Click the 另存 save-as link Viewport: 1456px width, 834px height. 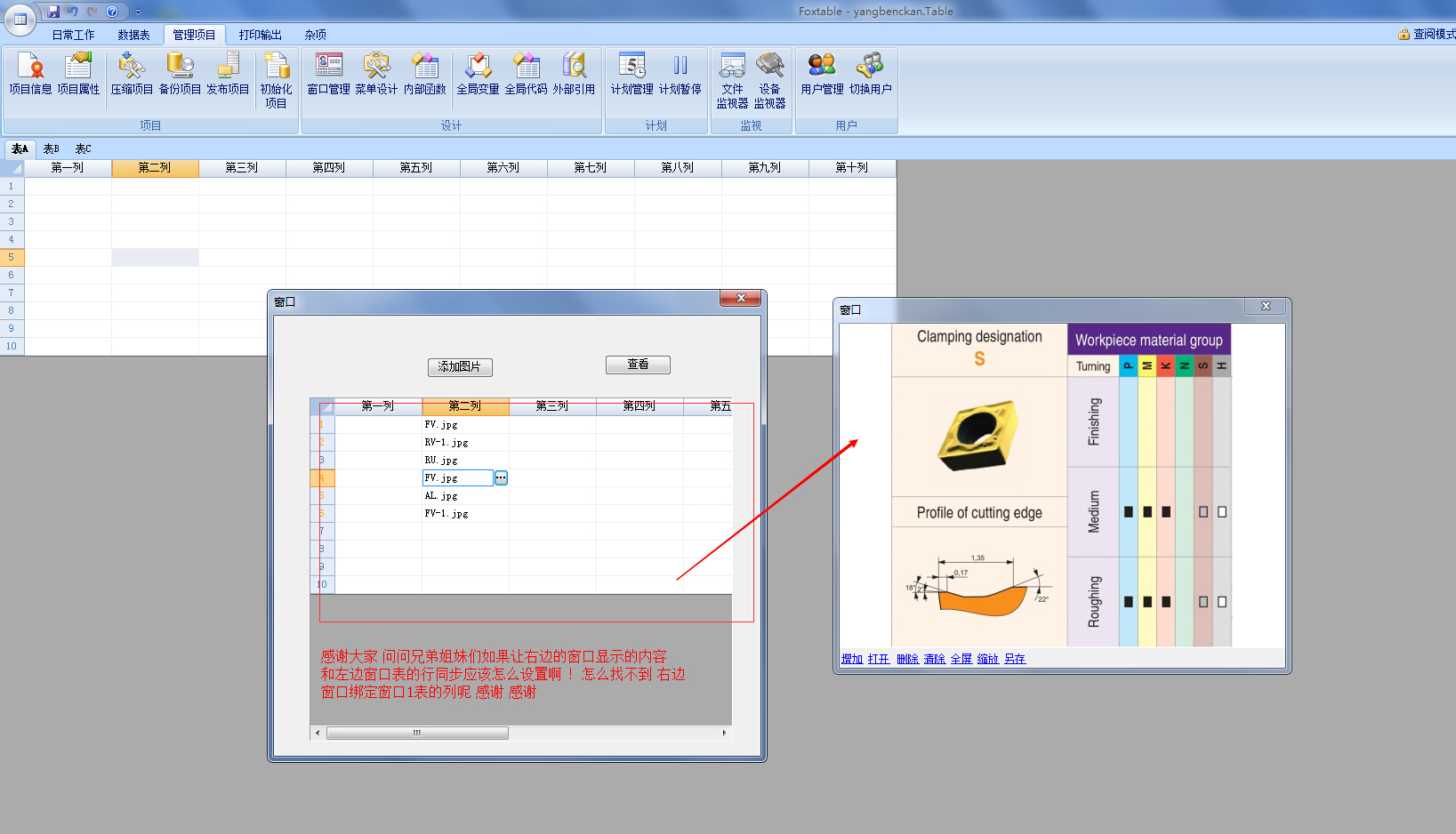point(1015,659)
